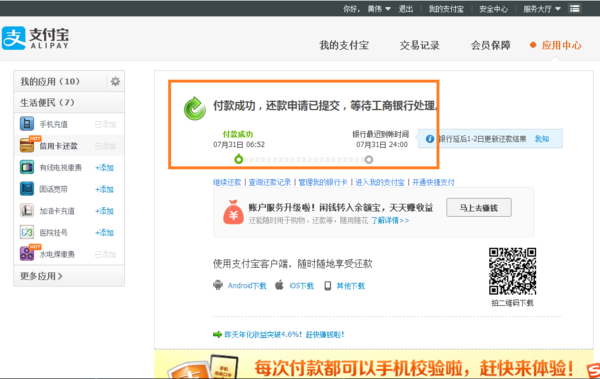The height and width of the screenshot is (379, 600).
Task: Click iOS下载 link
Action: tap(302, 286)
